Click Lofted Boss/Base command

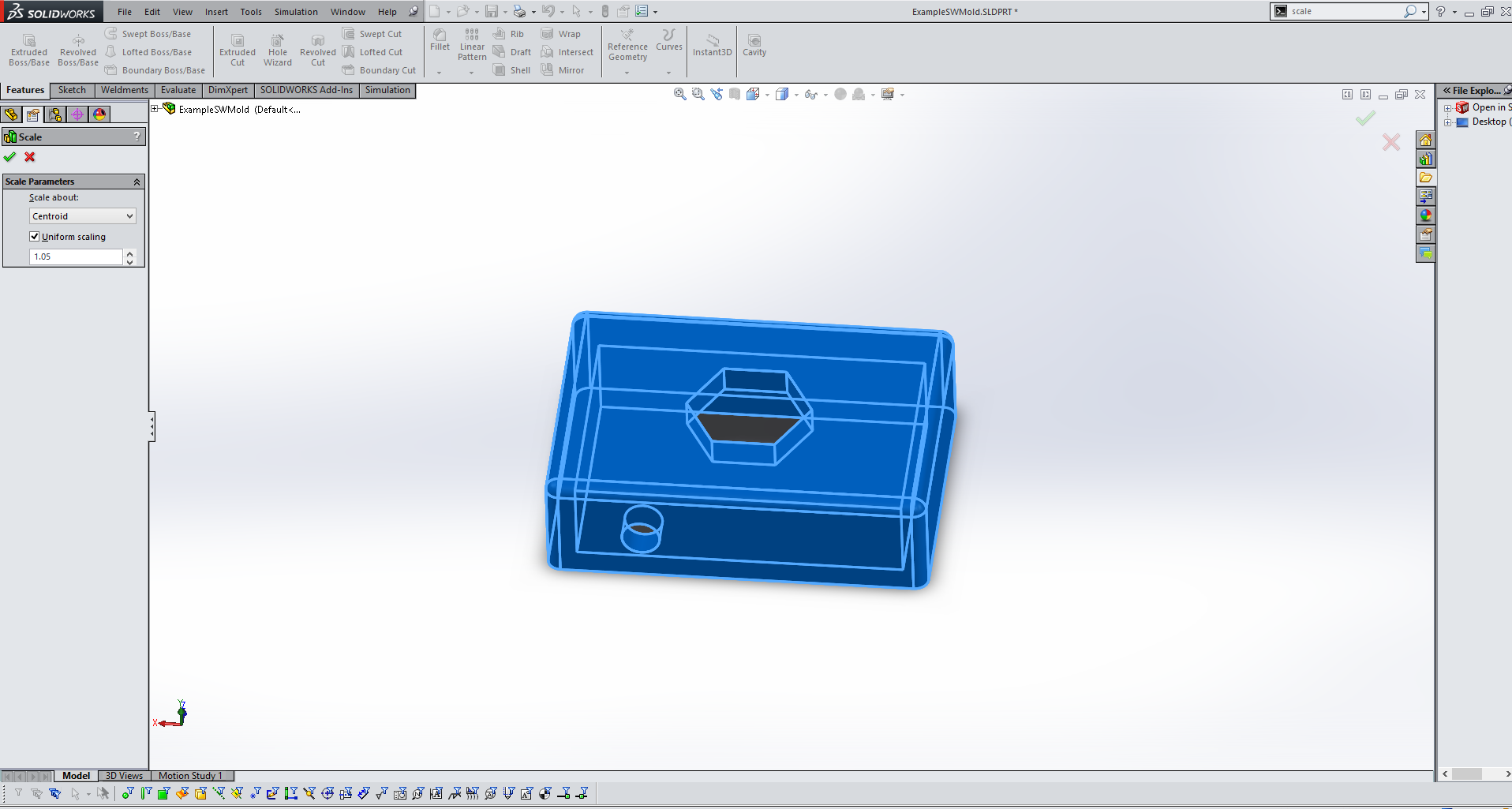click(148, 52)
